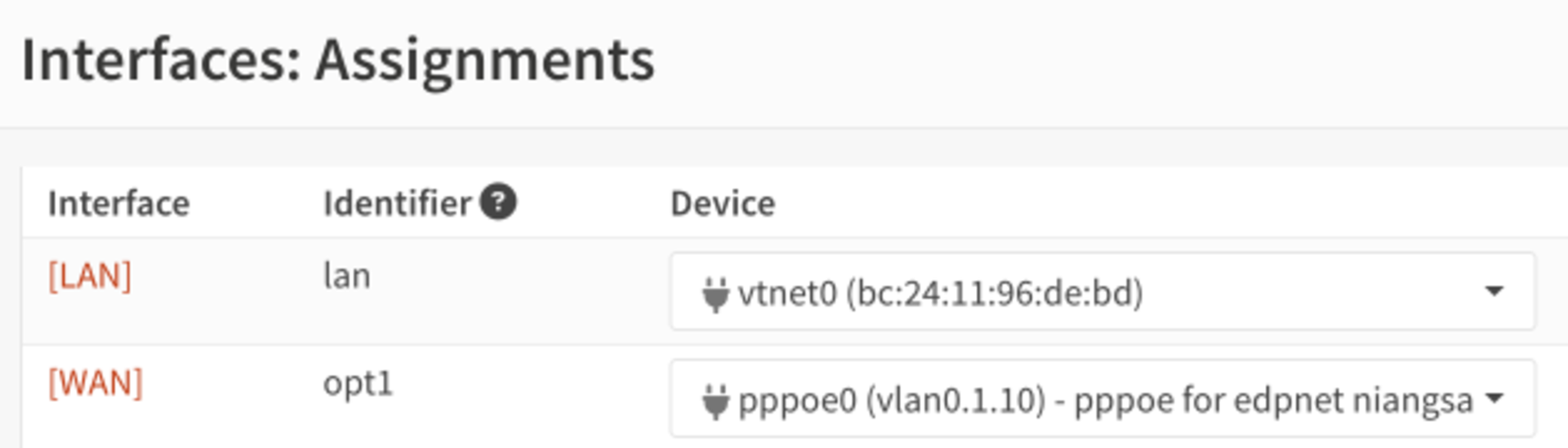Open the vtnet0 device selector
The height and width of the screenshot is (448, 1568).
[x=1102, y=292]
